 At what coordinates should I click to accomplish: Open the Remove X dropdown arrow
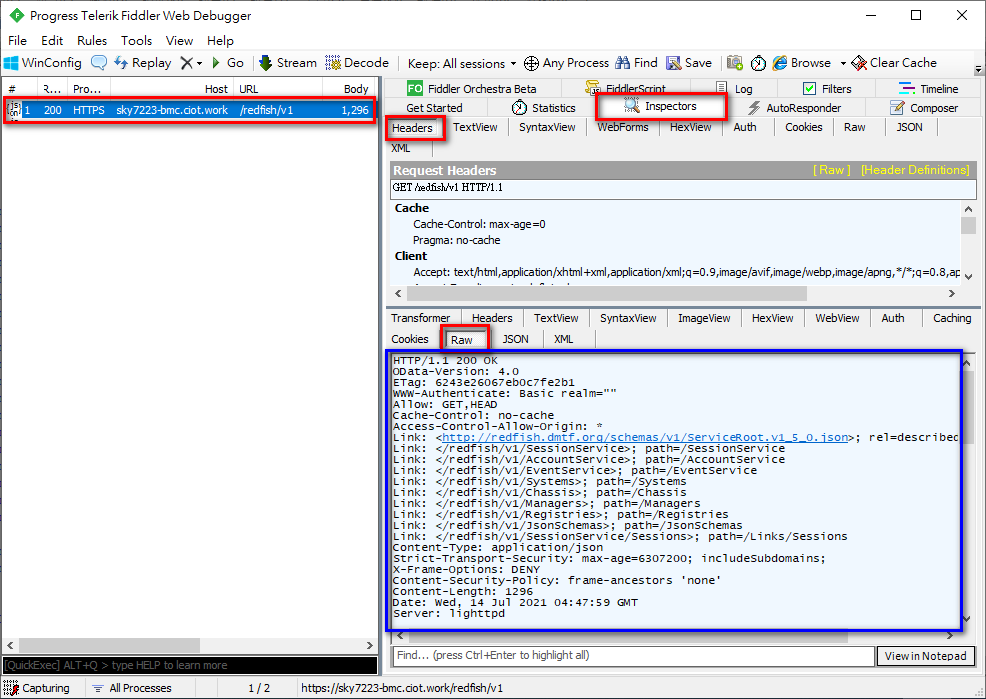coord(198,63)
